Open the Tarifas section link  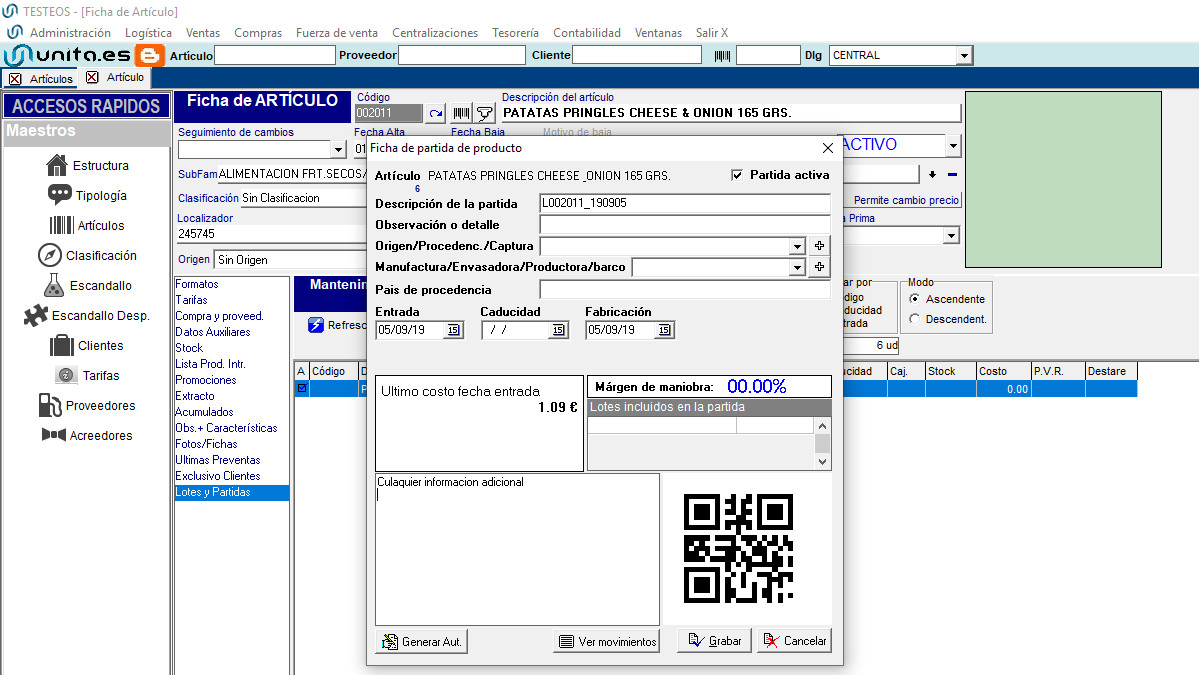191,300
